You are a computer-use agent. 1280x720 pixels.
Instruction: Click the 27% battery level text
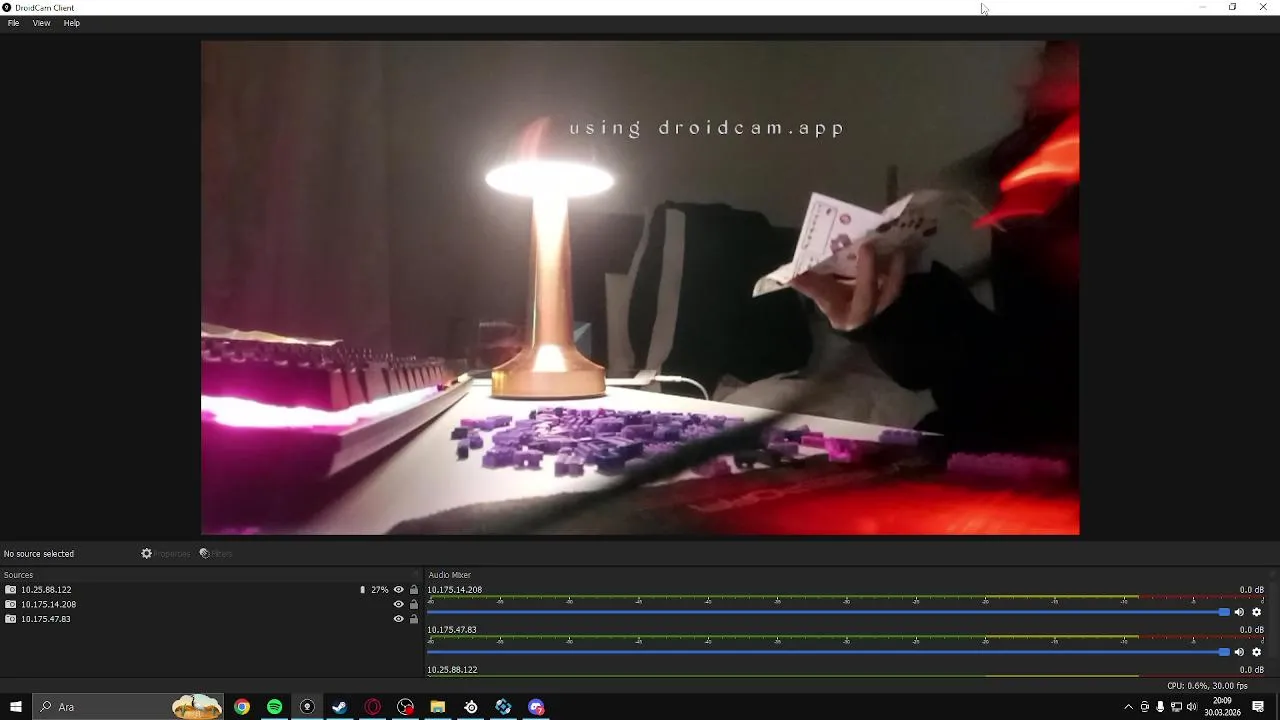point(380,590)
